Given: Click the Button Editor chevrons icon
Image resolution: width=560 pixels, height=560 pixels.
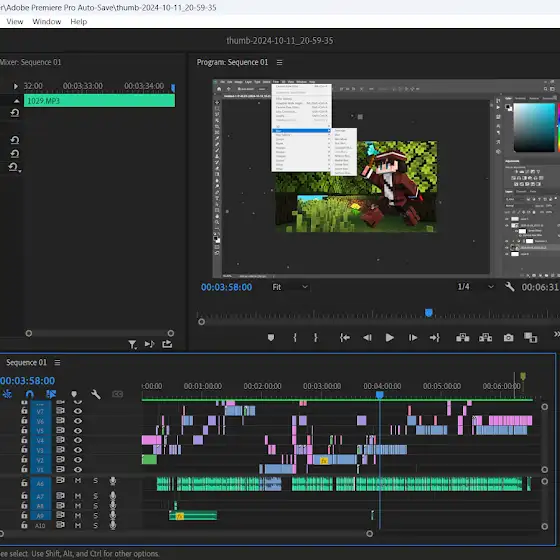Looking at the screenshot, I should click(556, 334).
